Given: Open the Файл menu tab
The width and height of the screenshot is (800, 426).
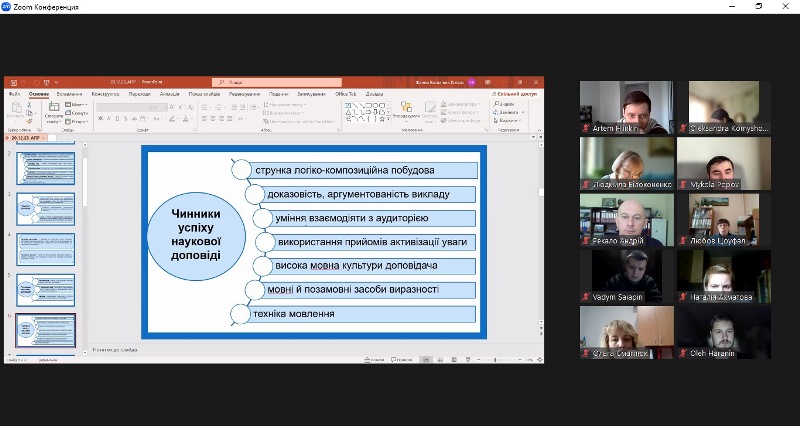Looking at the screenshot, I should tap(14, 93).
